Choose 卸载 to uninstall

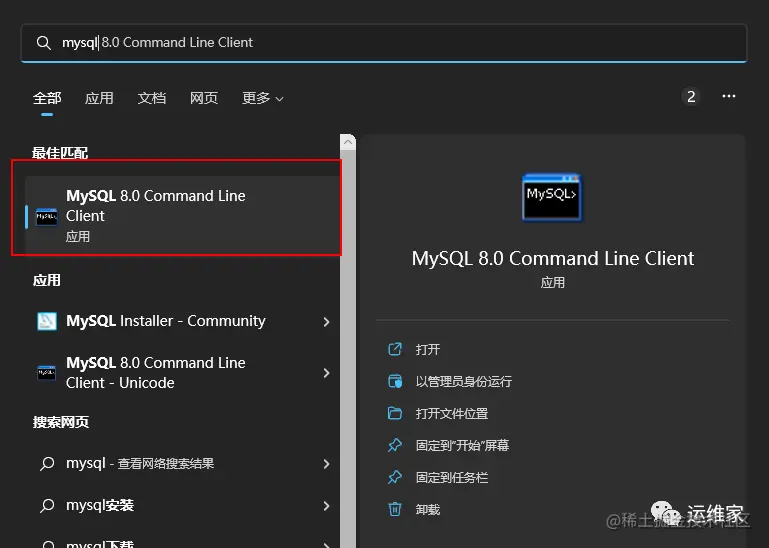428,510
